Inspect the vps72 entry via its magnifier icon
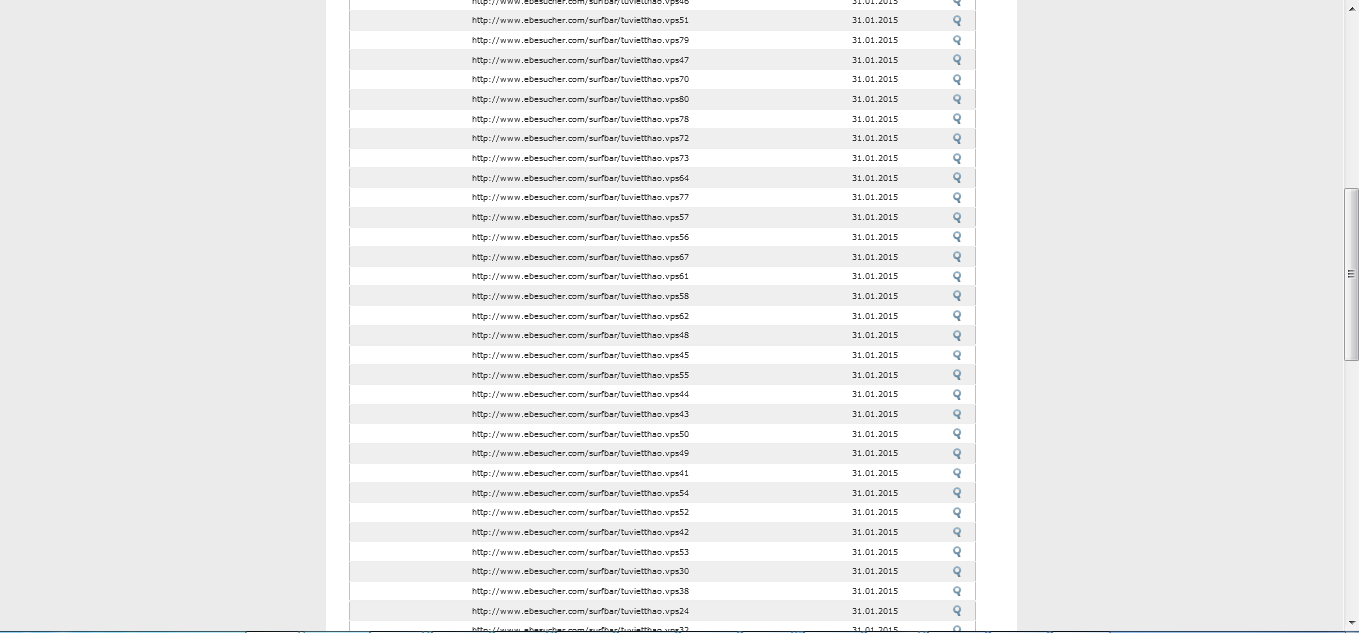The image size is (1359, 633). point(957,139)
